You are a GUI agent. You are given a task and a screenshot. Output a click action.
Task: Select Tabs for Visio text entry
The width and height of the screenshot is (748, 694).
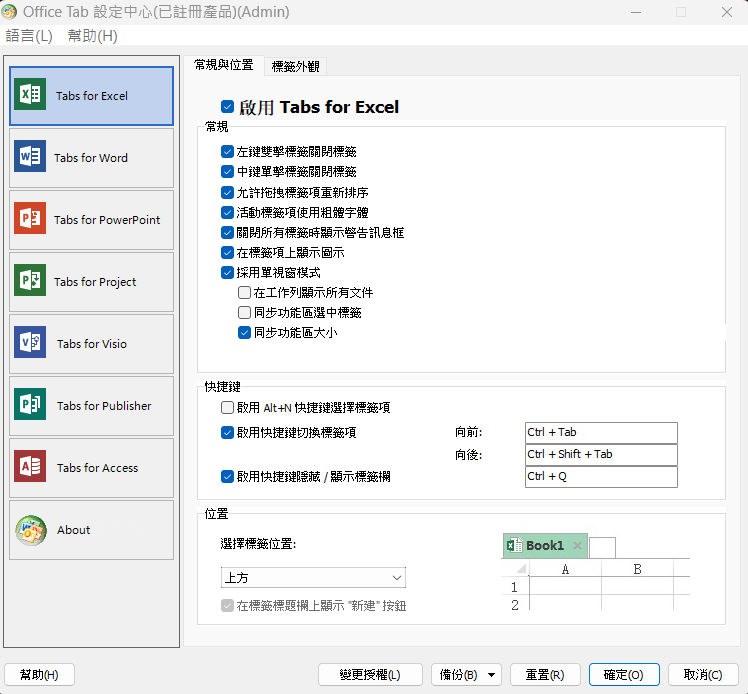pos(92,344)
